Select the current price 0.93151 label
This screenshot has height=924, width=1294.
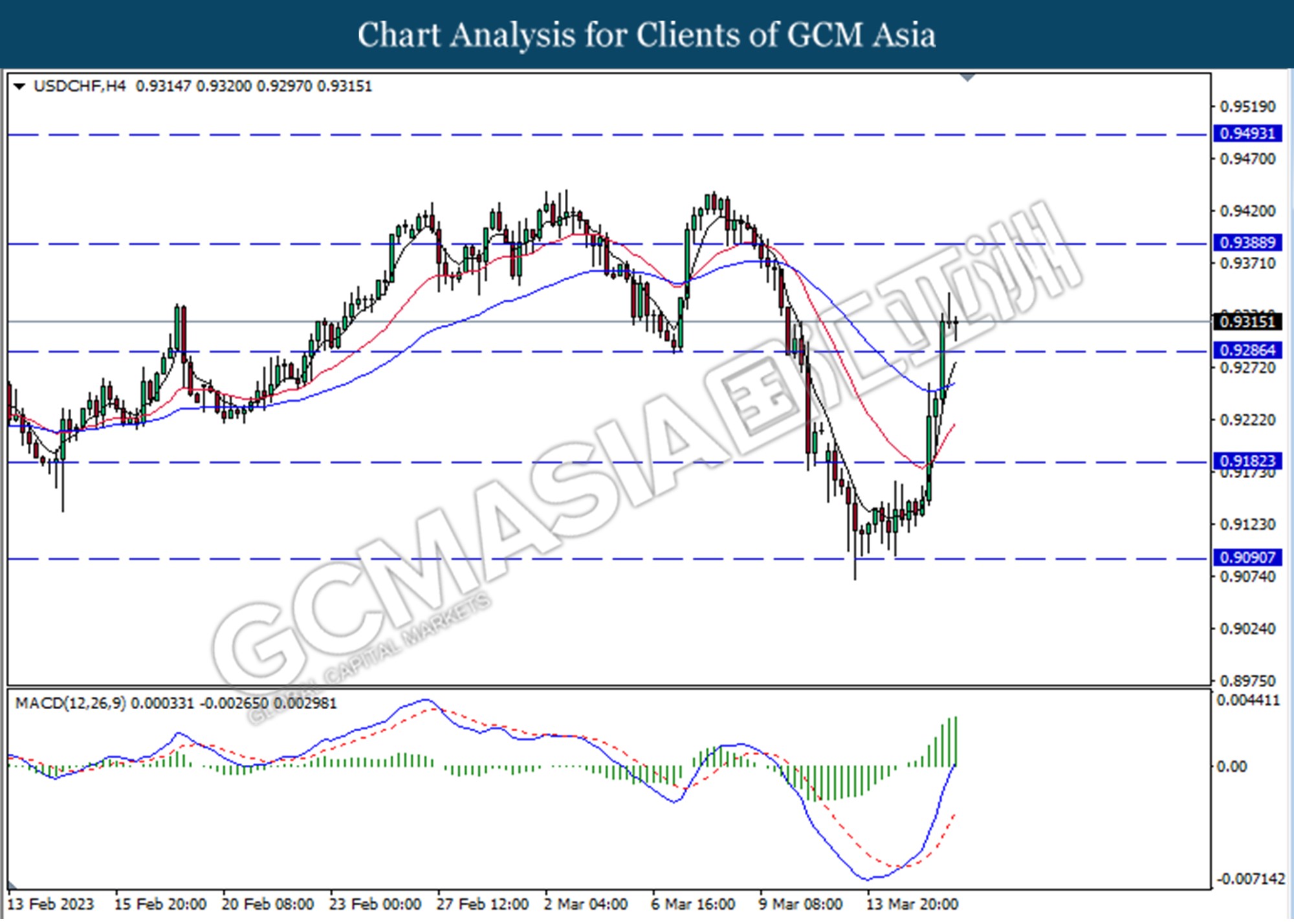click(1247, 322)
